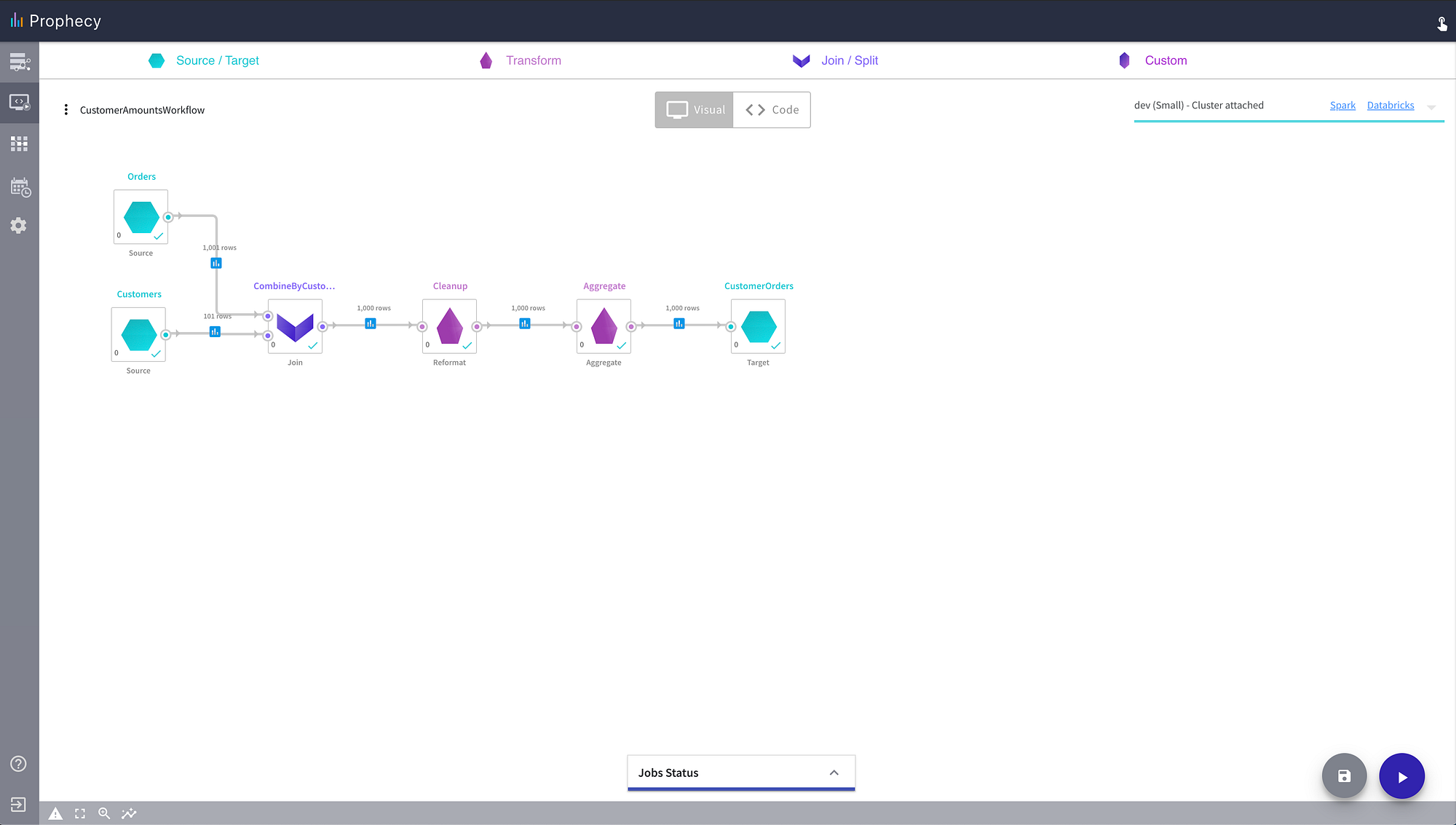Click the Orders source hexagon node

click(x=141, y=217)
